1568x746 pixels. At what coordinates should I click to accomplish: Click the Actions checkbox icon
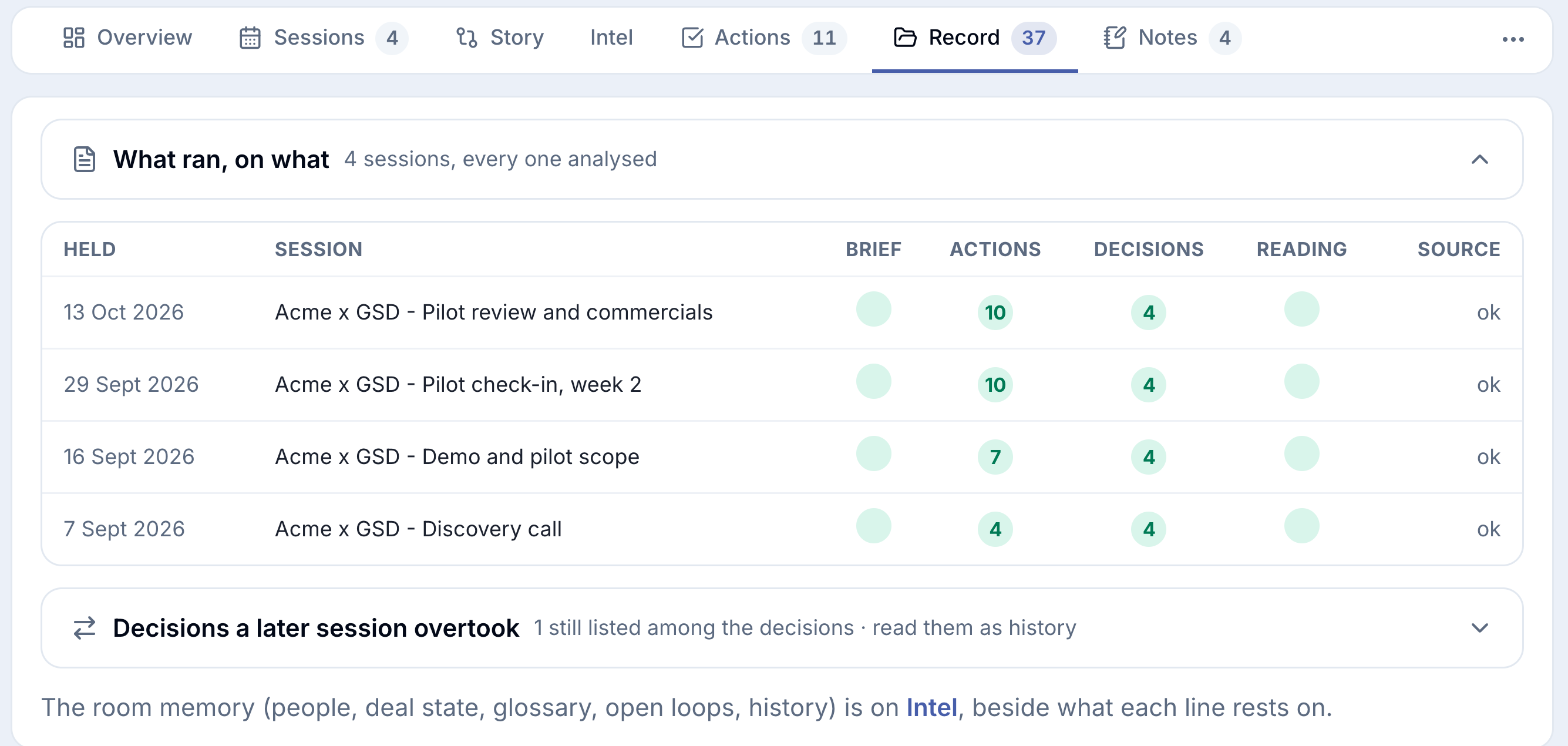(x=692, y=38)
